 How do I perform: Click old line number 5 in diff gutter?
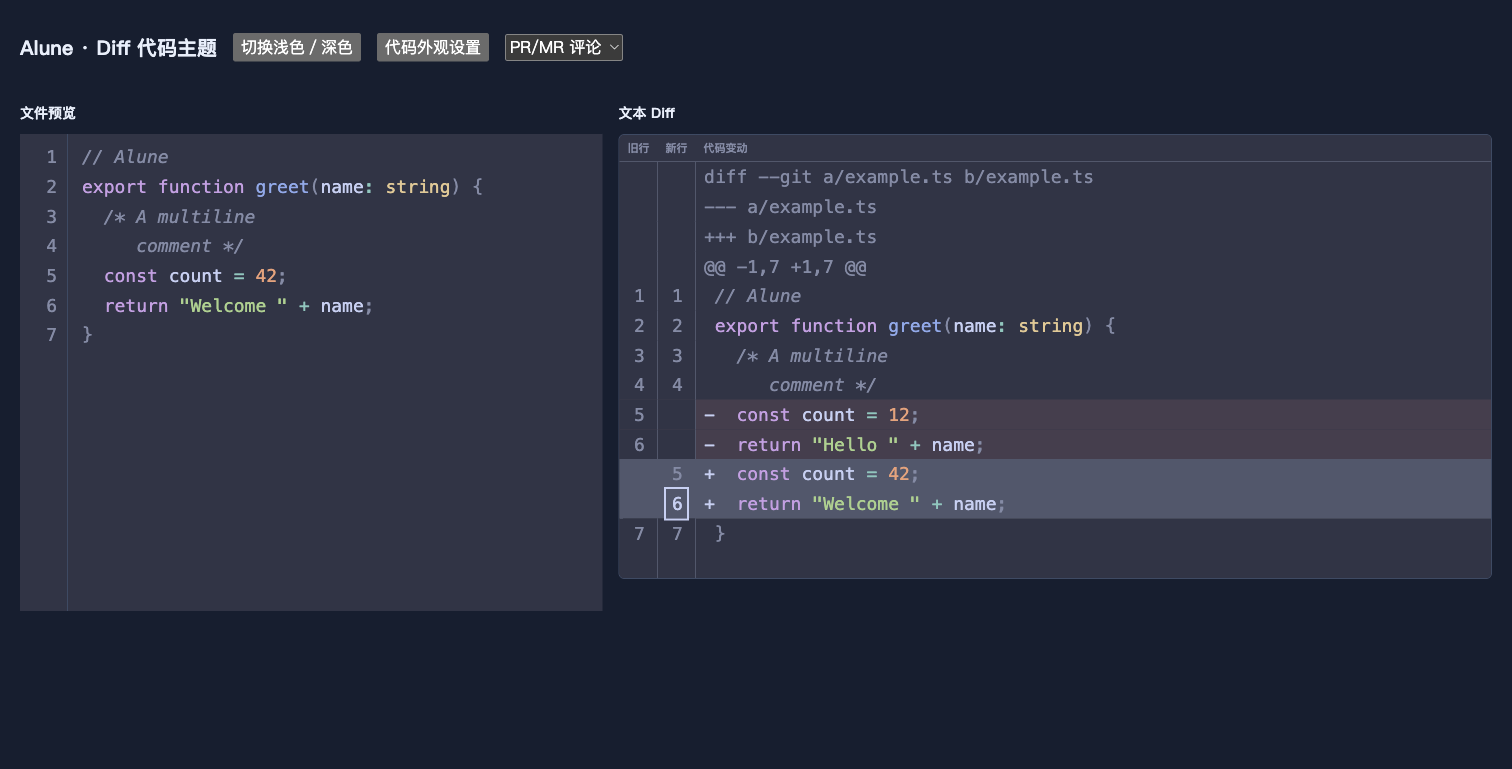[x=639, y=415]
